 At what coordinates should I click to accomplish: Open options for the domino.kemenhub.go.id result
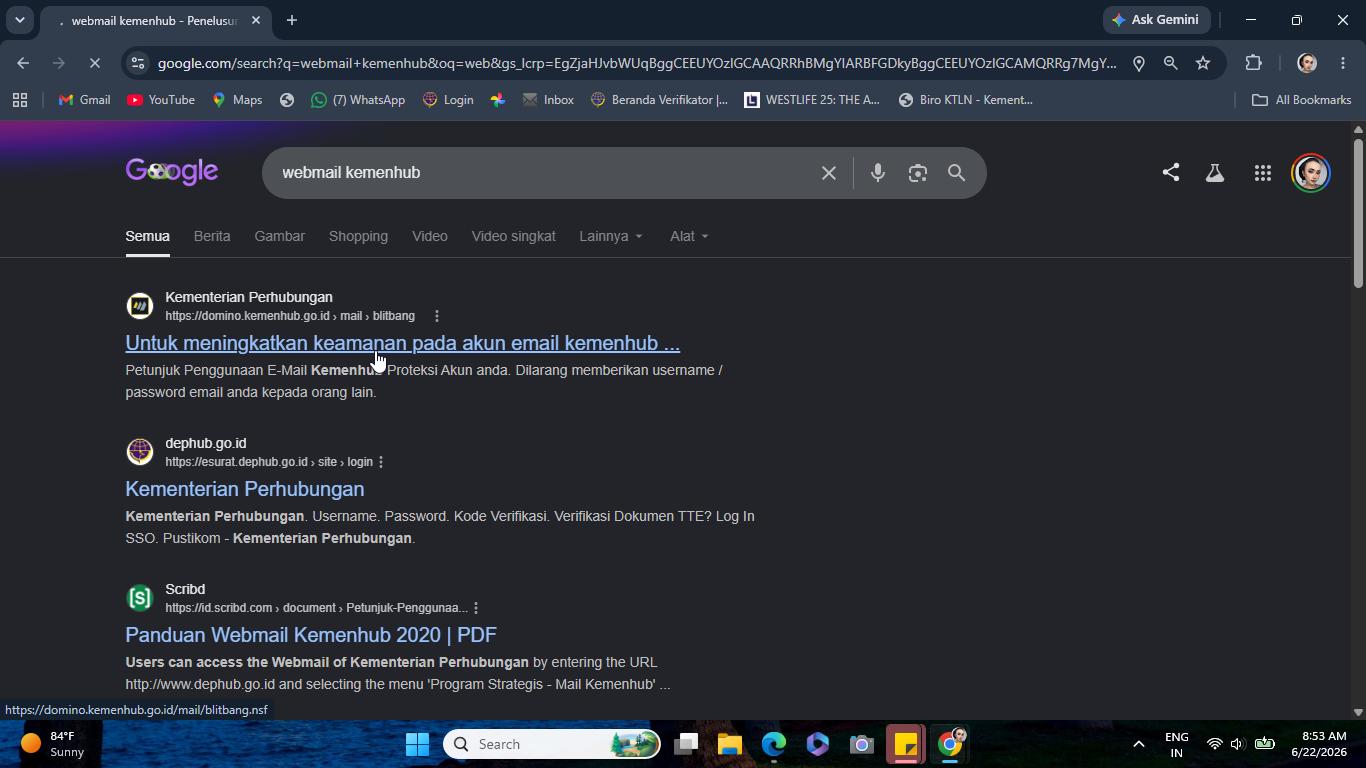[436, 316]
